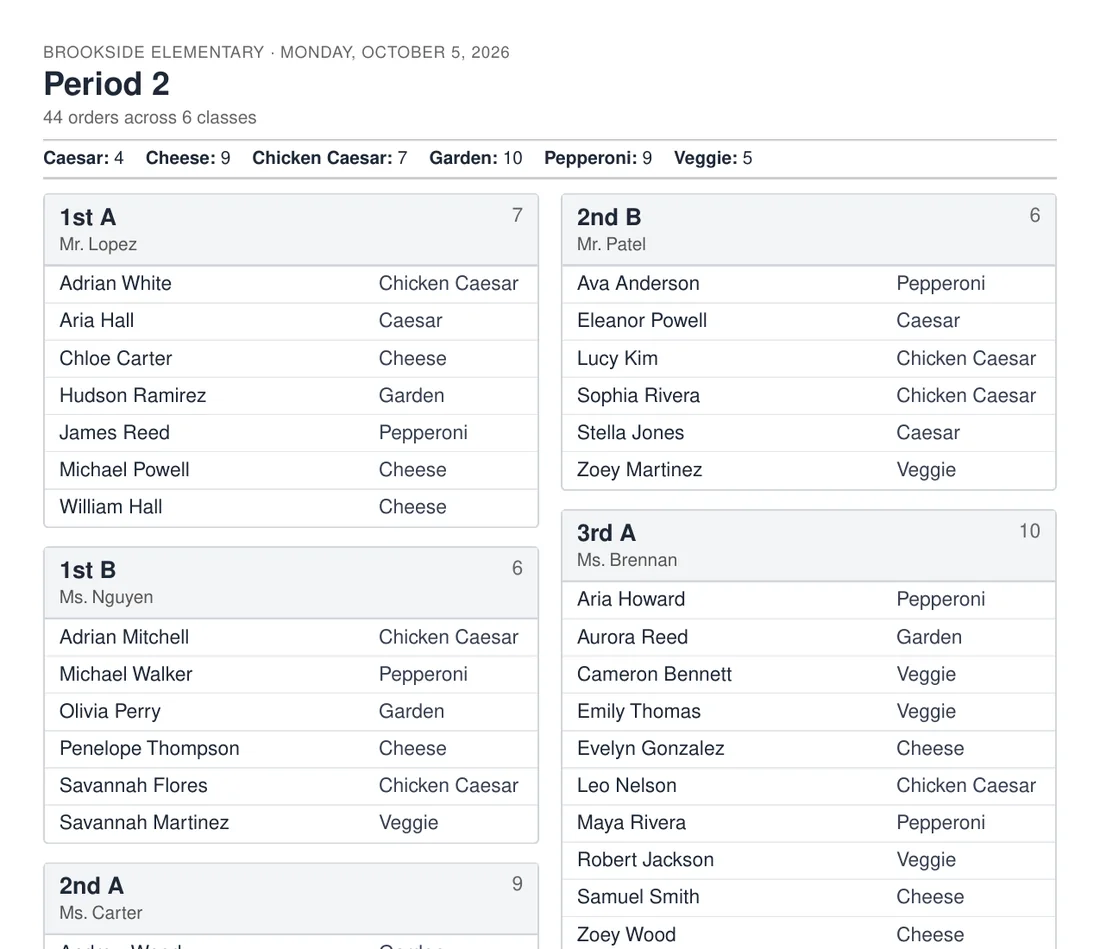Click Aria Hall's Caesar order
The width and height of the screenshot is (1100, 949).
point(410,321)
